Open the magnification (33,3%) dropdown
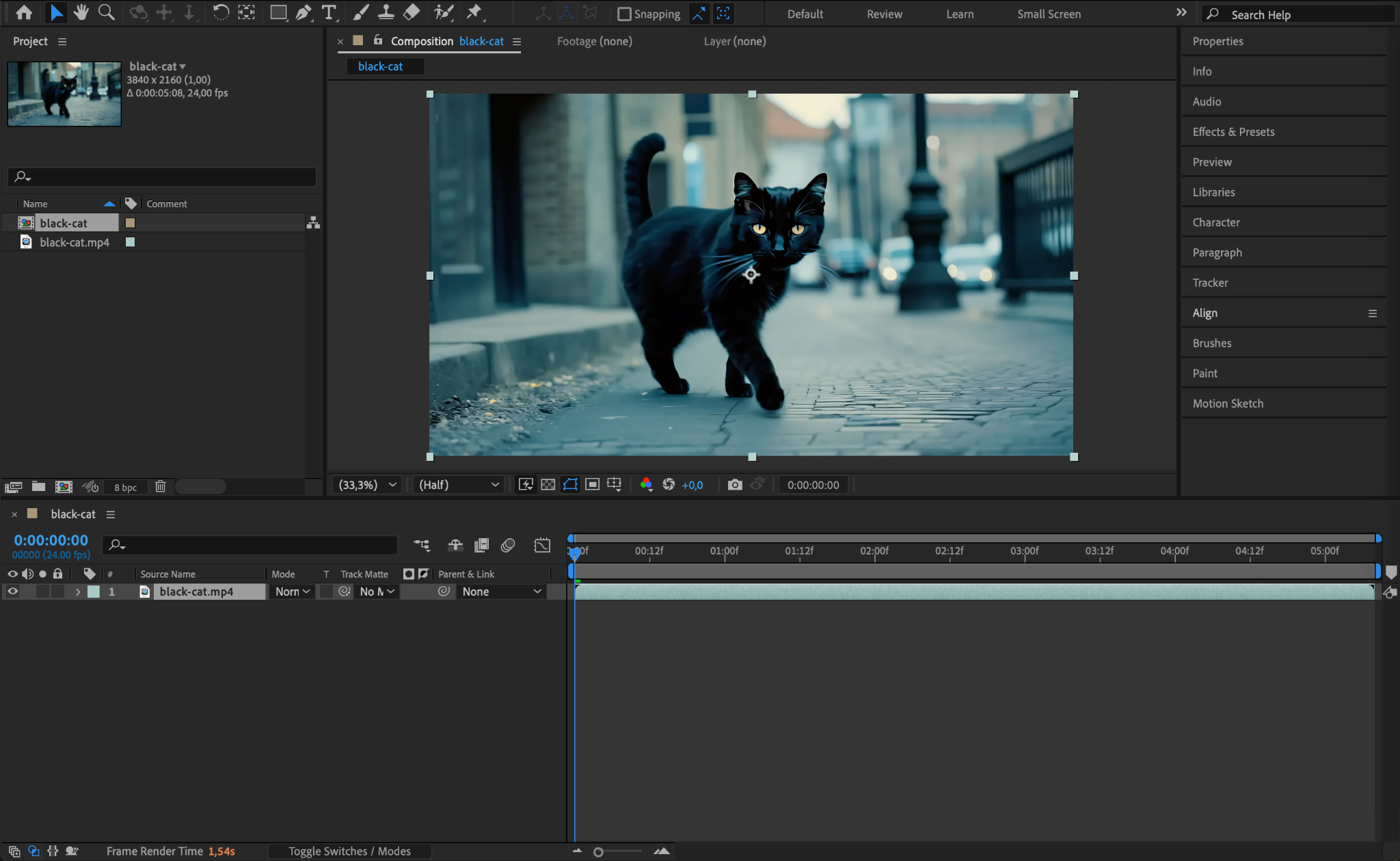Image resolution: width=1400 pixels, height=861 pixels. click(367, 485)
